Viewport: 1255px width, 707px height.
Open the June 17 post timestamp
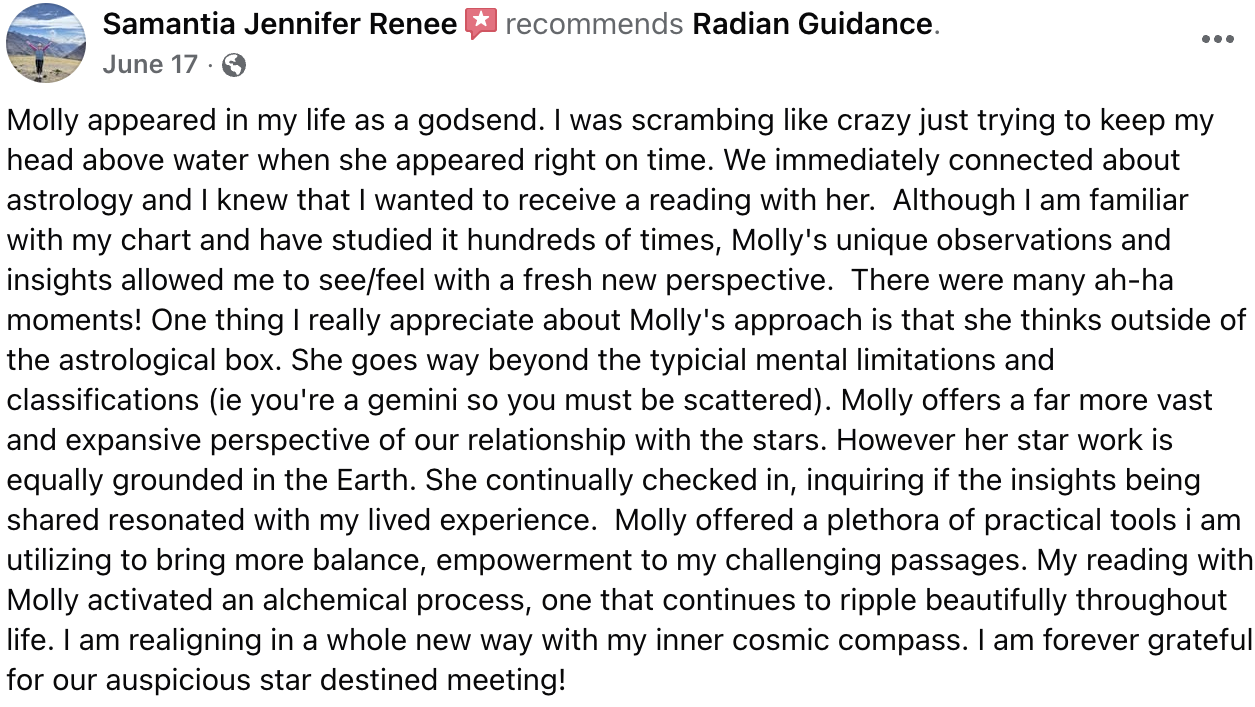click(150, 65)
